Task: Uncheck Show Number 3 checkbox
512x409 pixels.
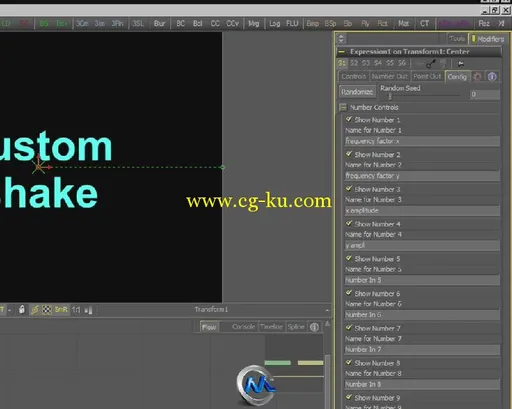Action: 349,188
